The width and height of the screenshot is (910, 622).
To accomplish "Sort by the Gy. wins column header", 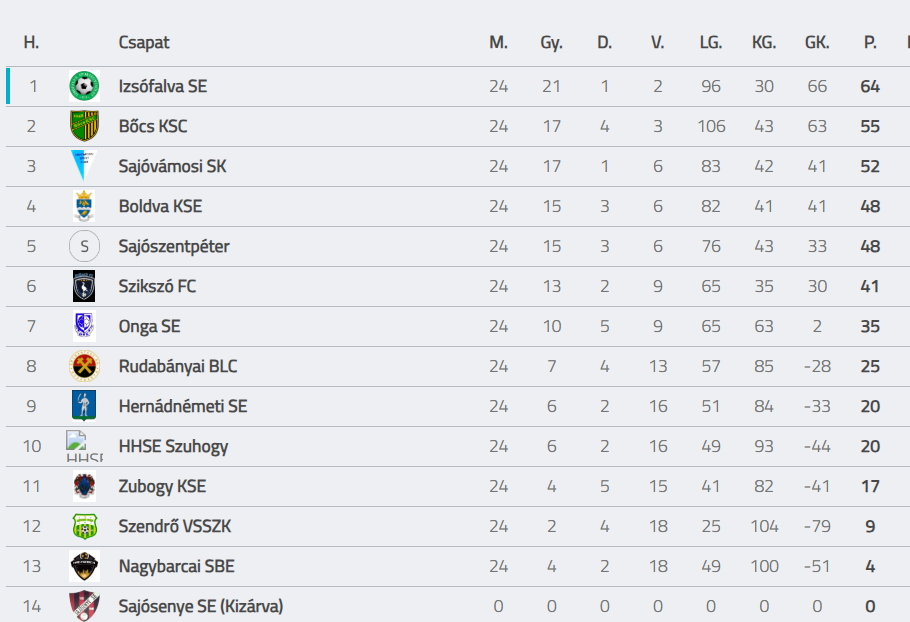I will pyautogui.click(x=551, y=43).
